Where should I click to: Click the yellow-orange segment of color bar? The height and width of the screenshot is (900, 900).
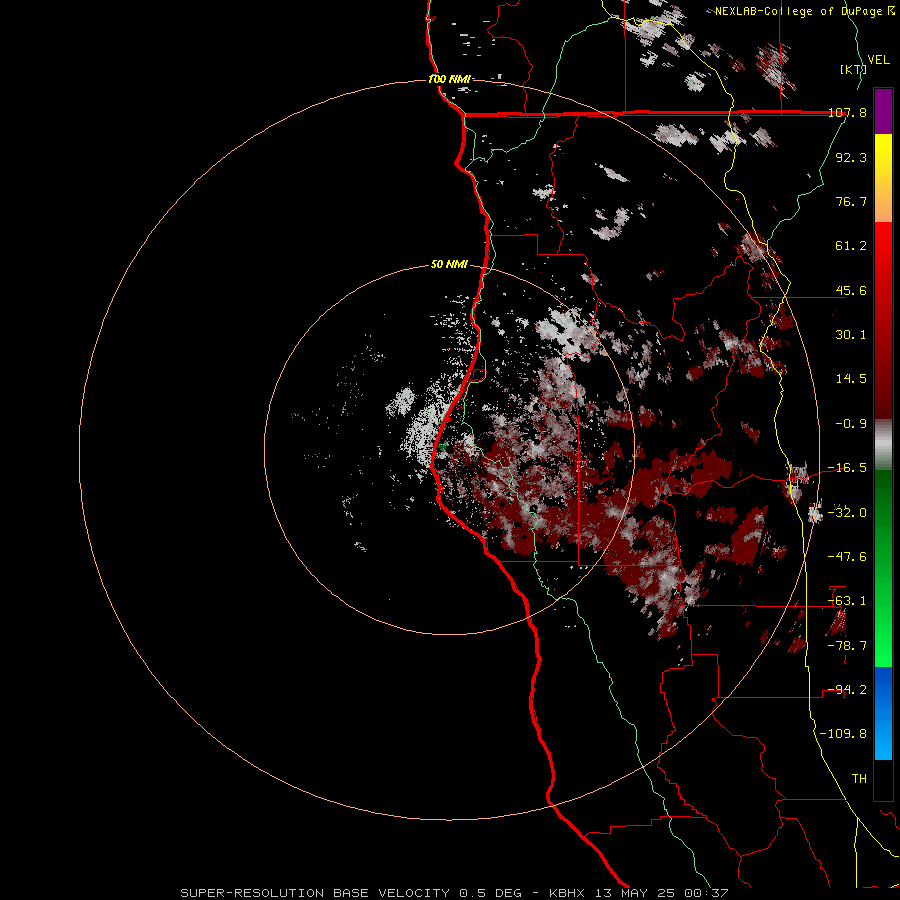point(883,178)
